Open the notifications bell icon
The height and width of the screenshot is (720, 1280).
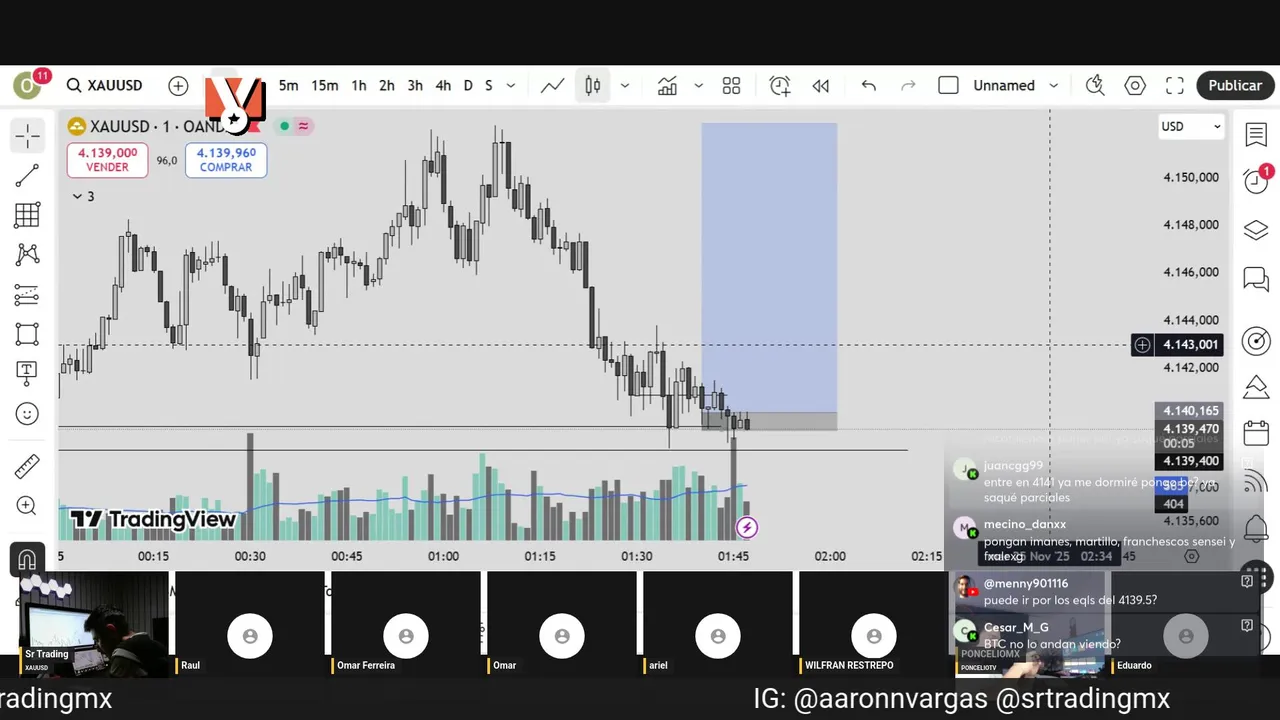(x=1256, y=528)
